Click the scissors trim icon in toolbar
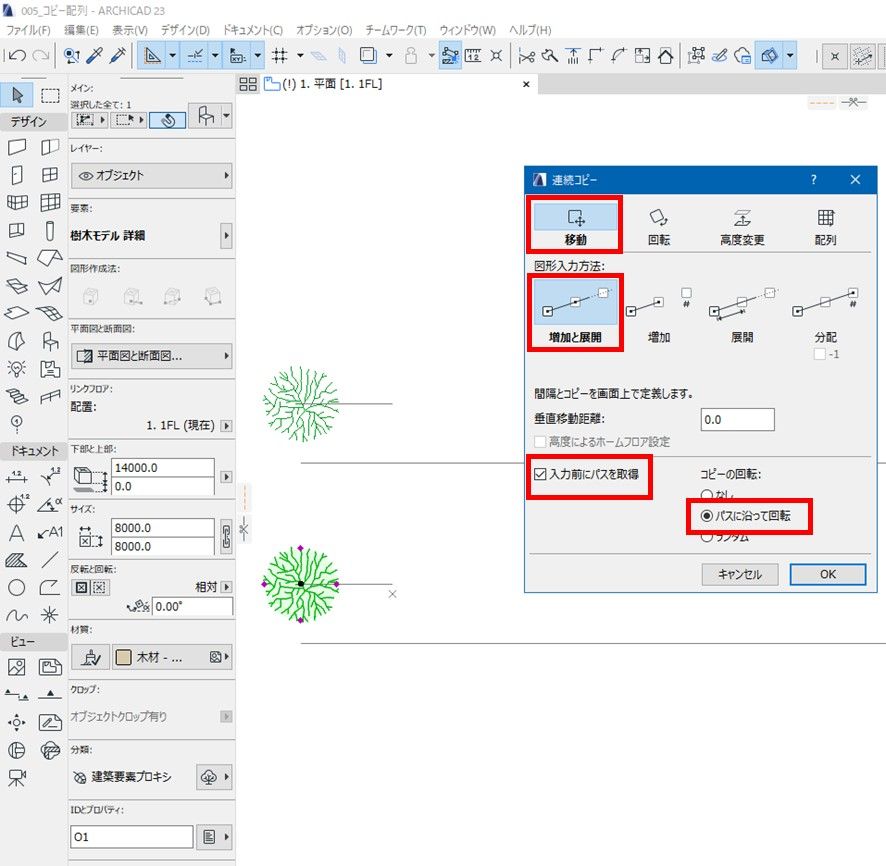This screenshot has height=866, width=886. (x=527, y=55)
